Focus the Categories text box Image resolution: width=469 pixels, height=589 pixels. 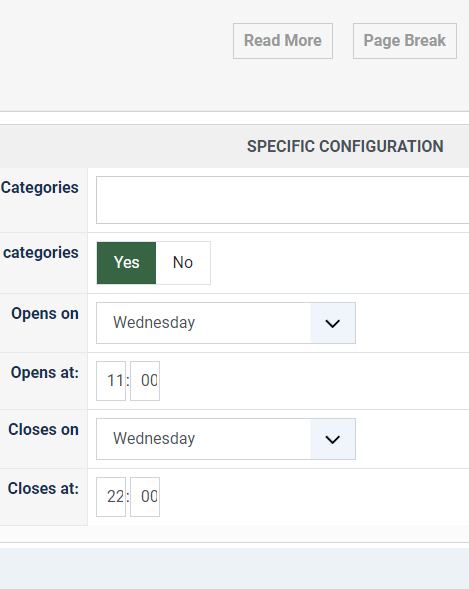pos(282,200)
